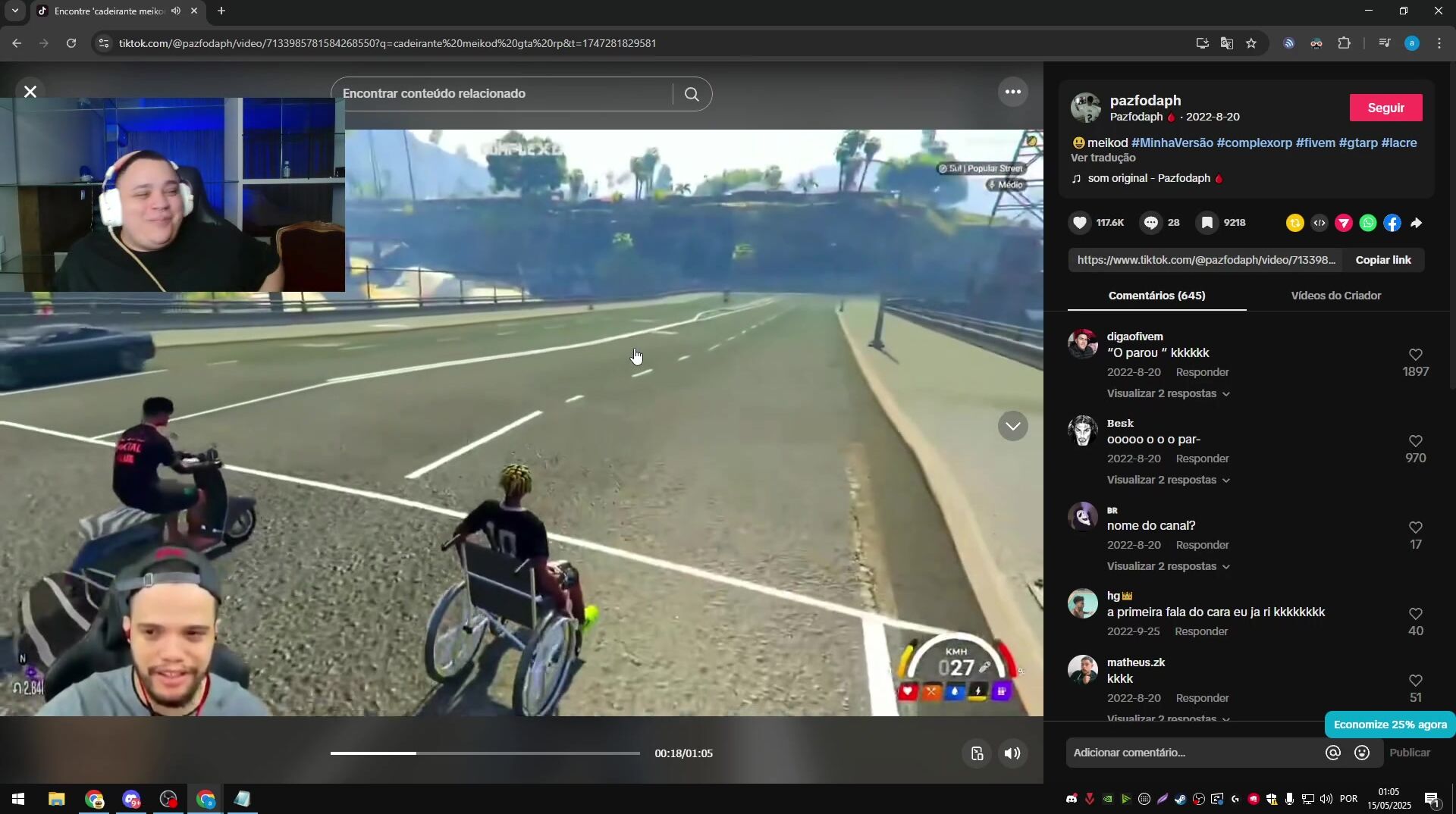Share the video to WhatsApp
Image resolution: width=1456 pixels, height=814 pixels.
(1368, 223)
